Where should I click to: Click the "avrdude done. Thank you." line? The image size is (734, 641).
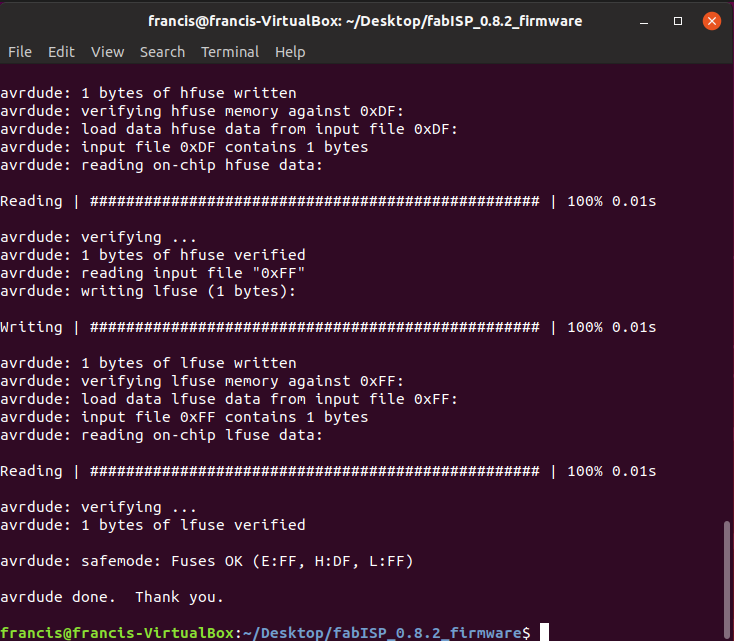(112, 597)
